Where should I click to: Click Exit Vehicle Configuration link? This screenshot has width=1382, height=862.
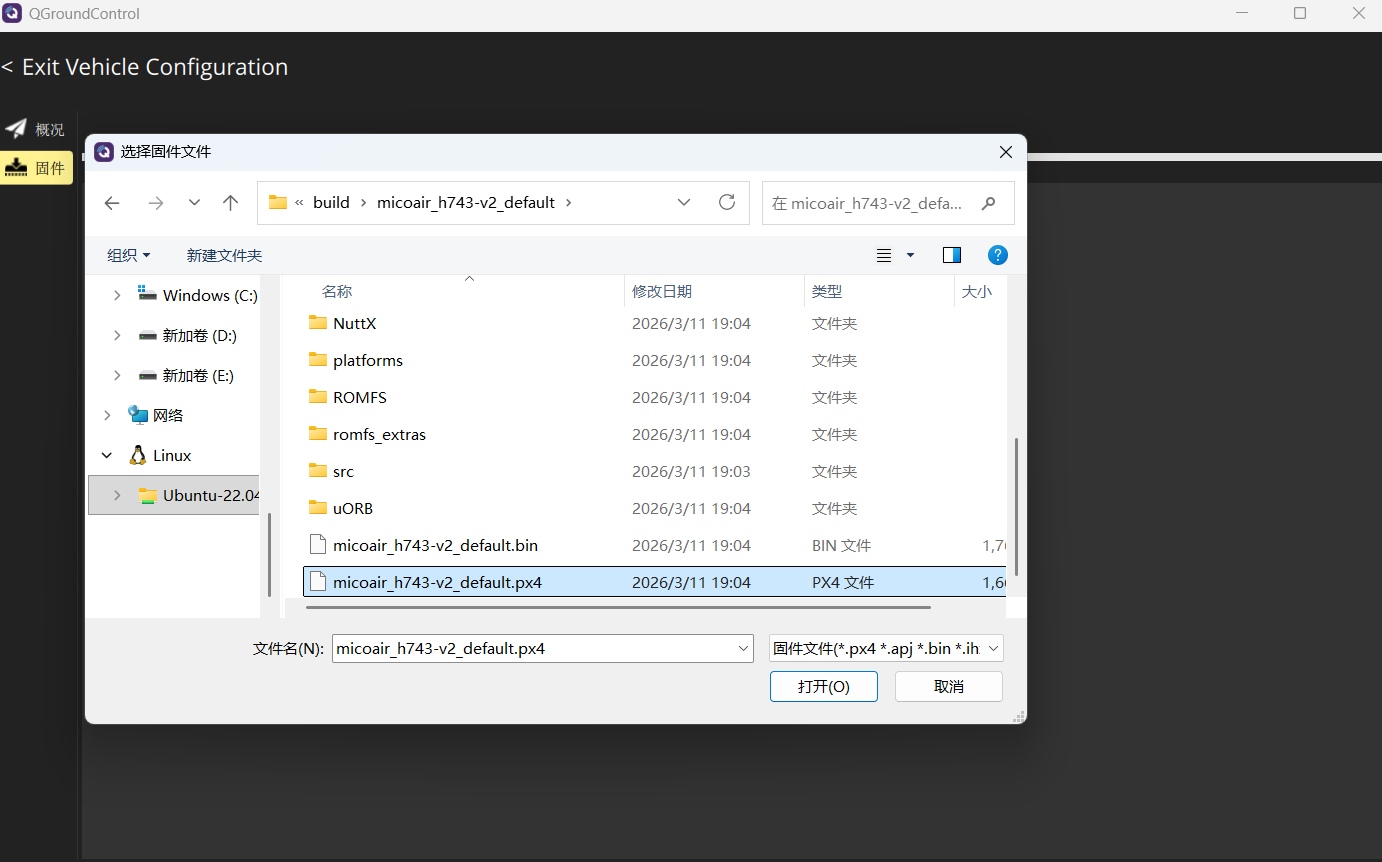(x=144, y=67)
